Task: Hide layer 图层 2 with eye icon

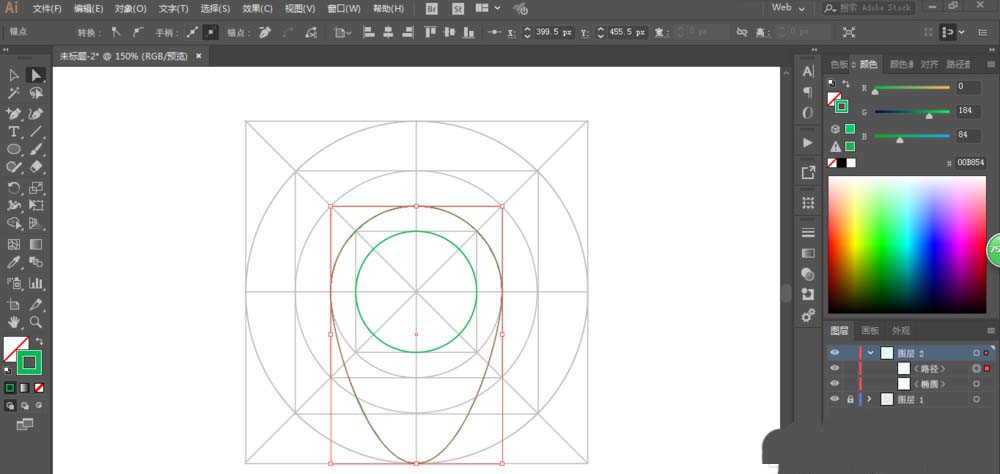Action: tap(835, 352)
